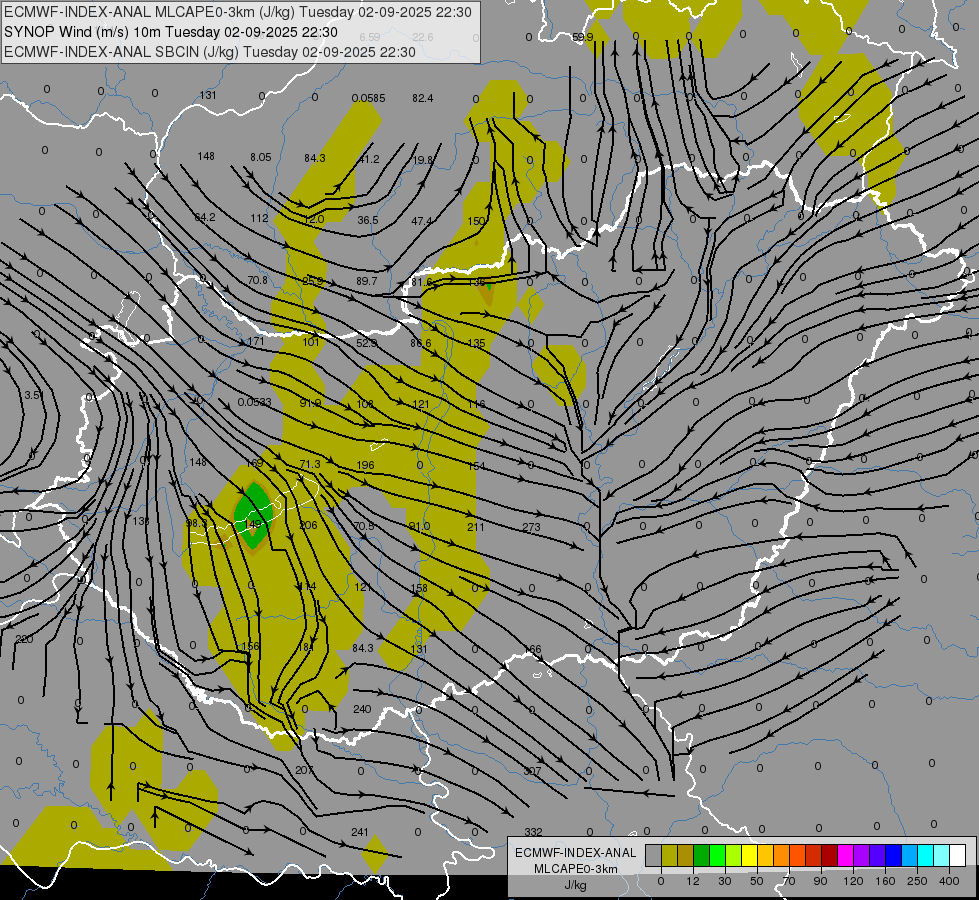Select the map value 206
Image resolution: width=979 pixels, height=900 pixels.
click(308, 525)
